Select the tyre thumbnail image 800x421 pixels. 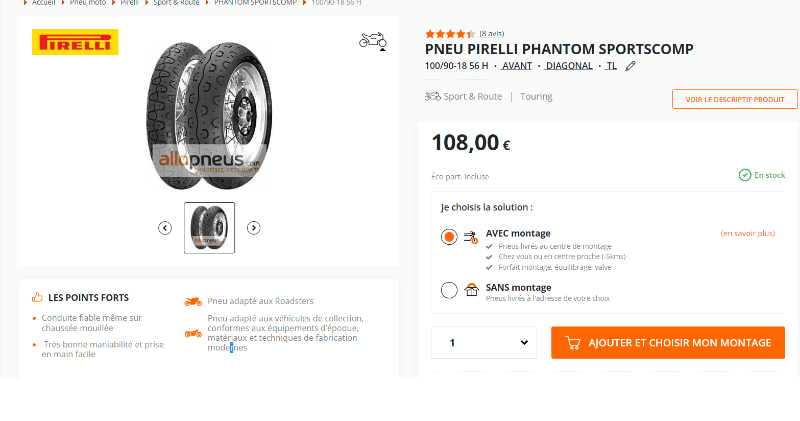[209, 228]
